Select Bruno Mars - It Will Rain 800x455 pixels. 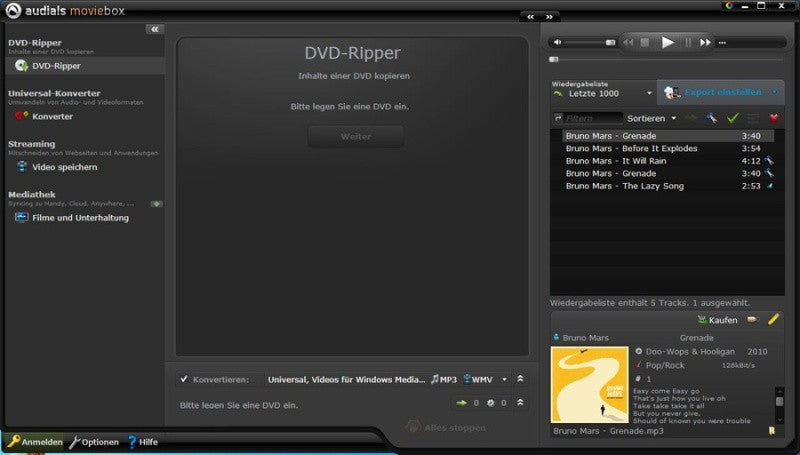click(668, 161)
